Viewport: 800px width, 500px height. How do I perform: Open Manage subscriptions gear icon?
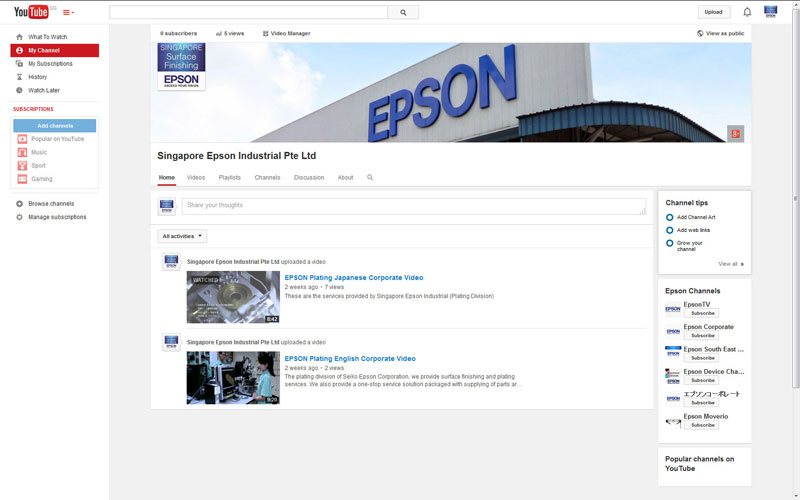(x=19, y=217)
